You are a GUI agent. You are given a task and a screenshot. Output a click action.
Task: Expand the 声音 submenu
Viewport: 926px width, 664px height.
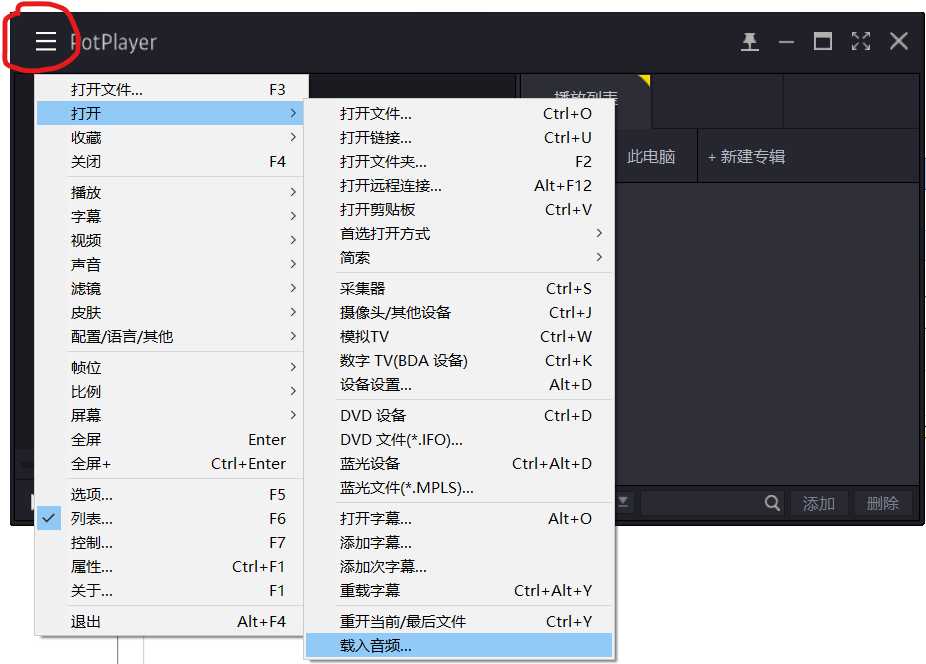click(170, 264)
